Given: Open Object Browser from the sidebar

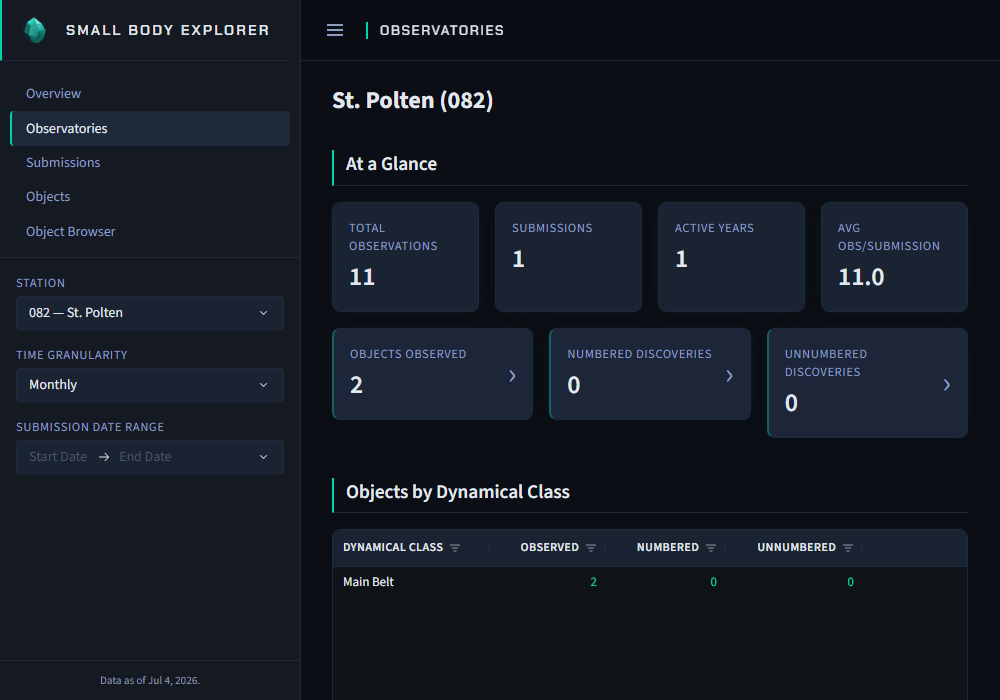Looking at the screenshot, I should point(71,231).
